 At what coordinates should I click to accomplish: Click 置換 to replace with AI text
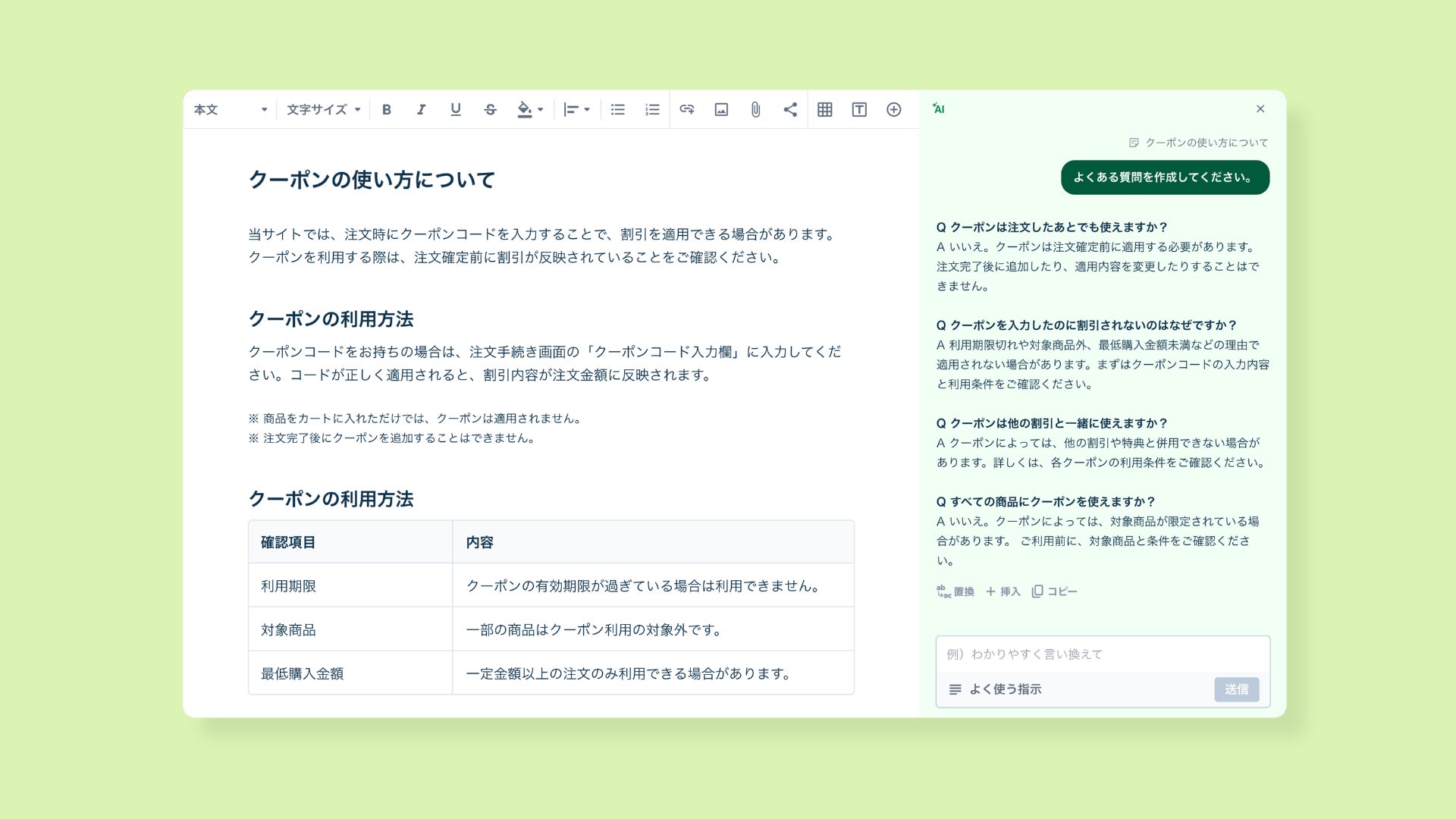tap(955, 591)
